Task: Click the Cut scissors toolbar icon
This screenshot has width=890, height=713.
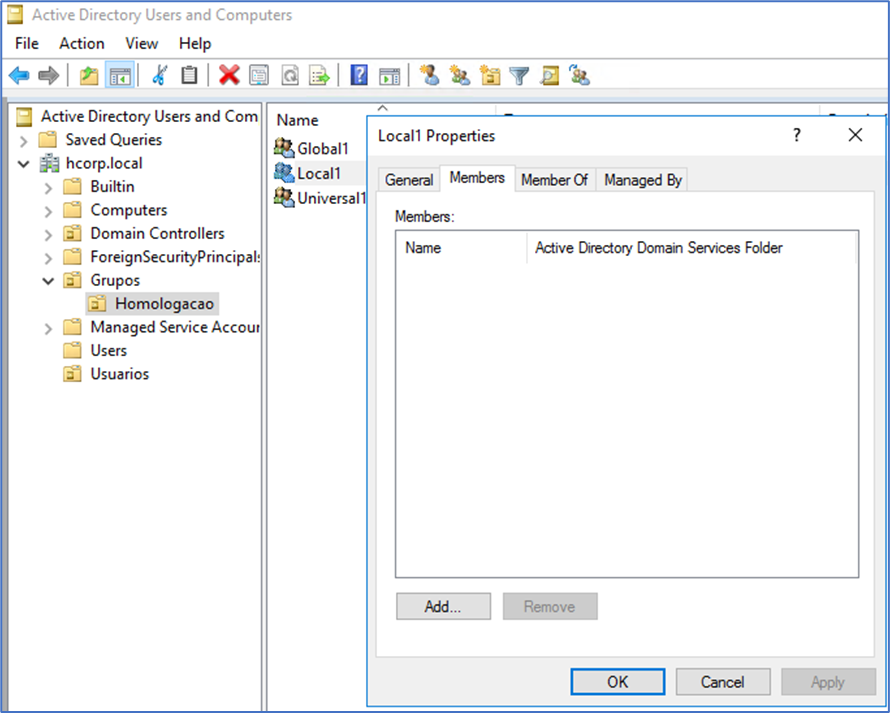Action: coord(158,75)
